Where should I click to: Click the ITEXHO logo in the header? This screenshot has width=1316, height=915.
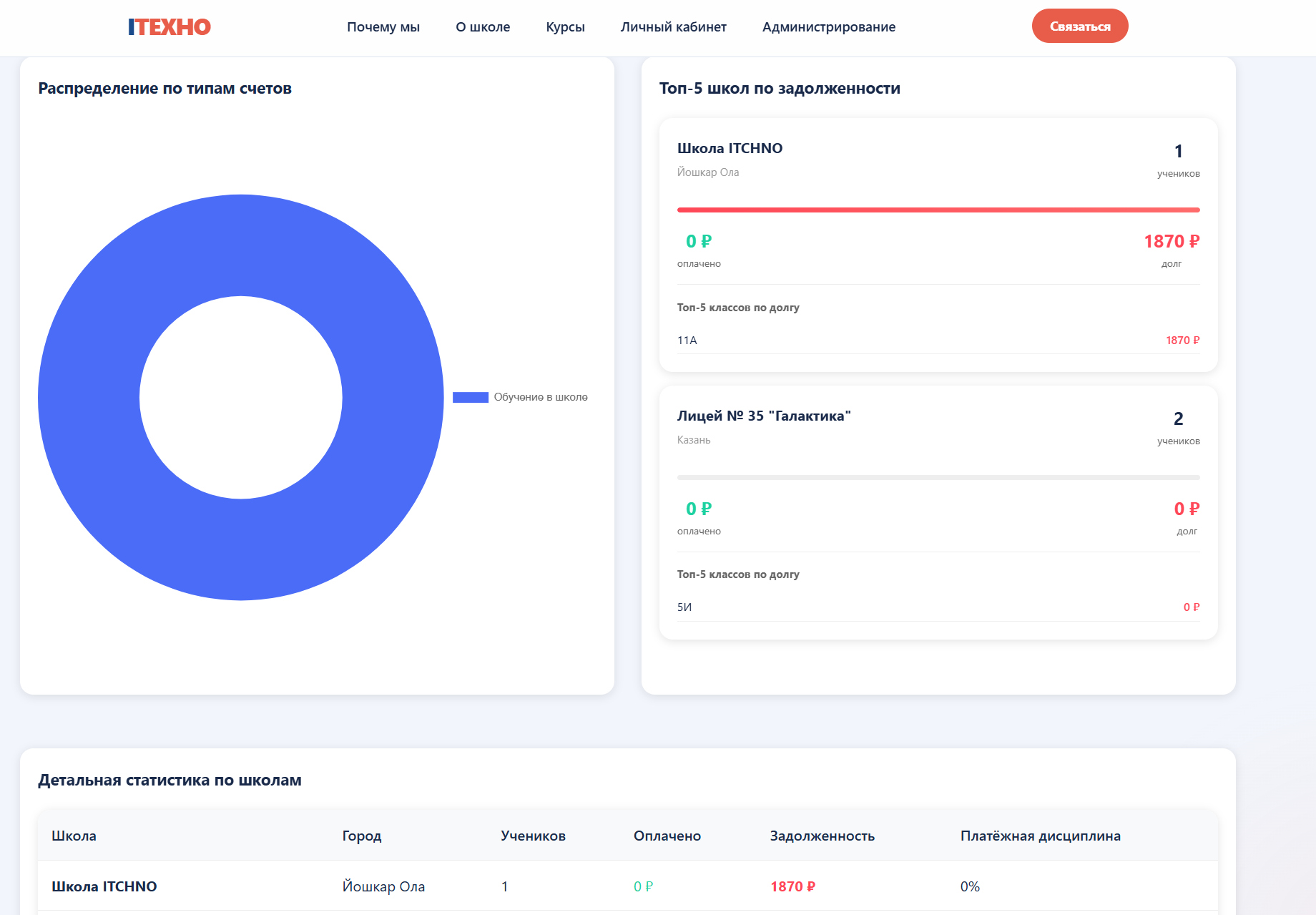170,27
